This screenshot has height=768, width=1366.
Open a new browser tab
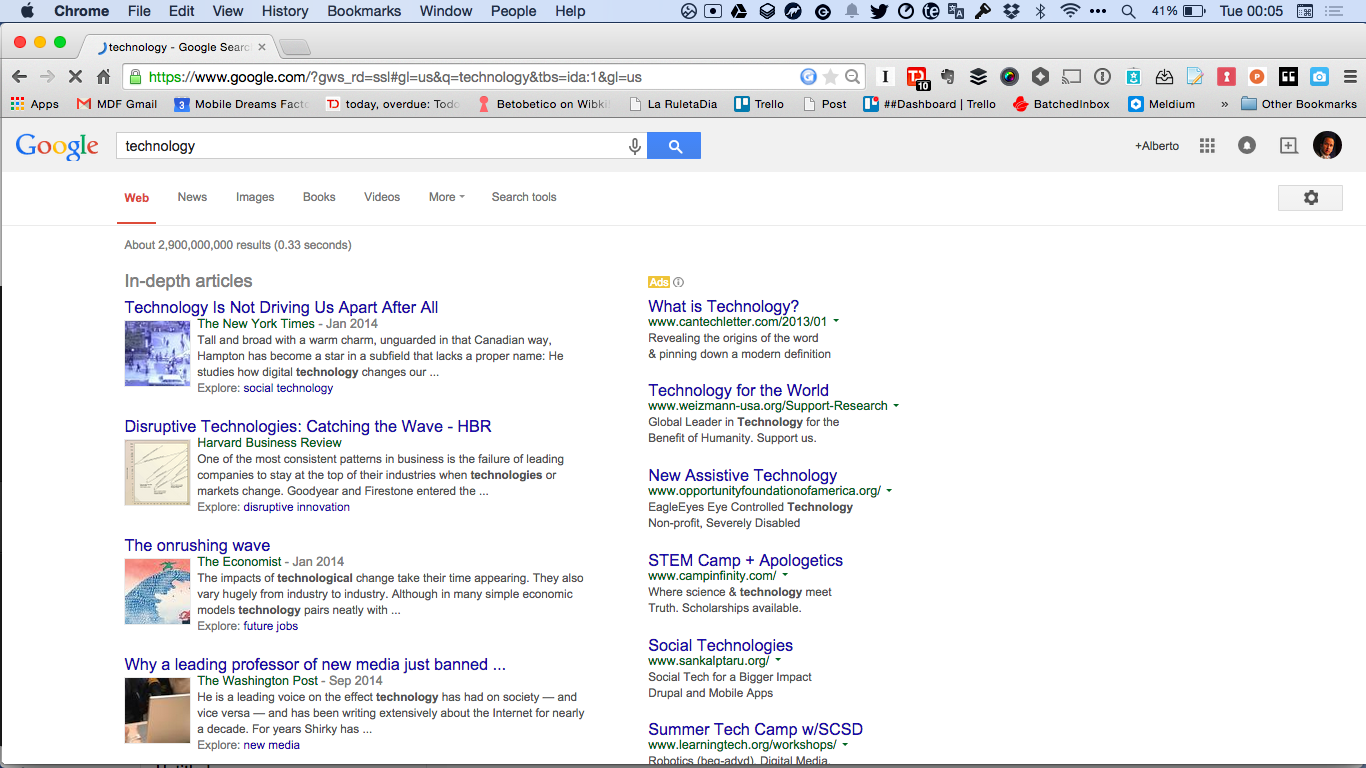[x=295, y=47]
